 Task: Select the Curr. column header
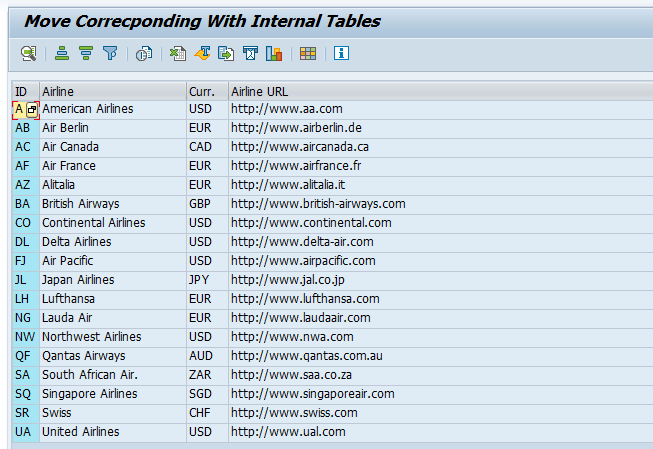(x=207, y=91)
